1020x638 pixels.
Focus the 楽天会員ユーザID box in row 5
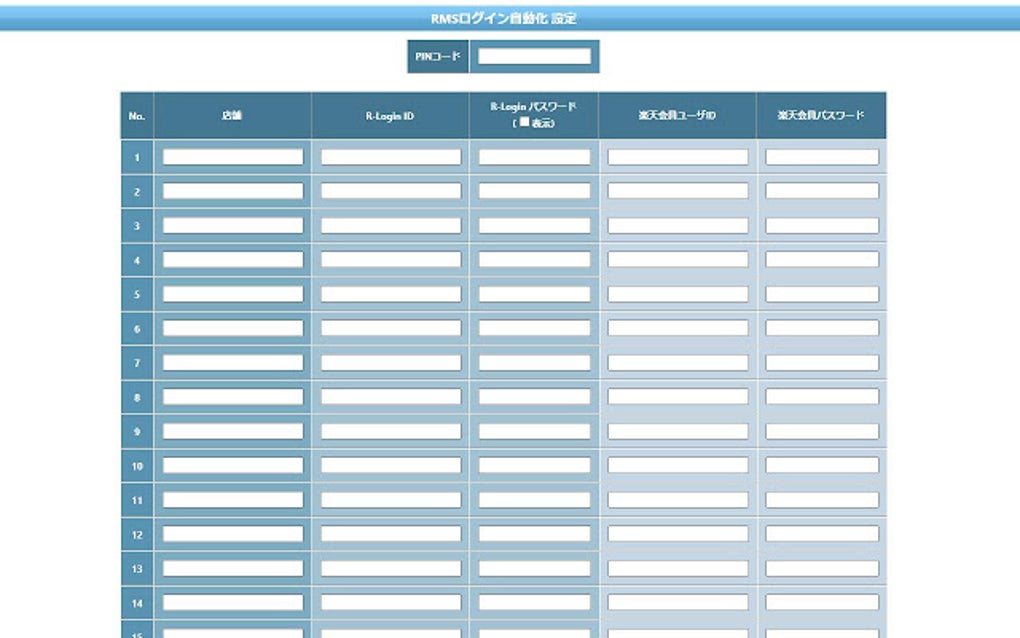click(678, 294)
